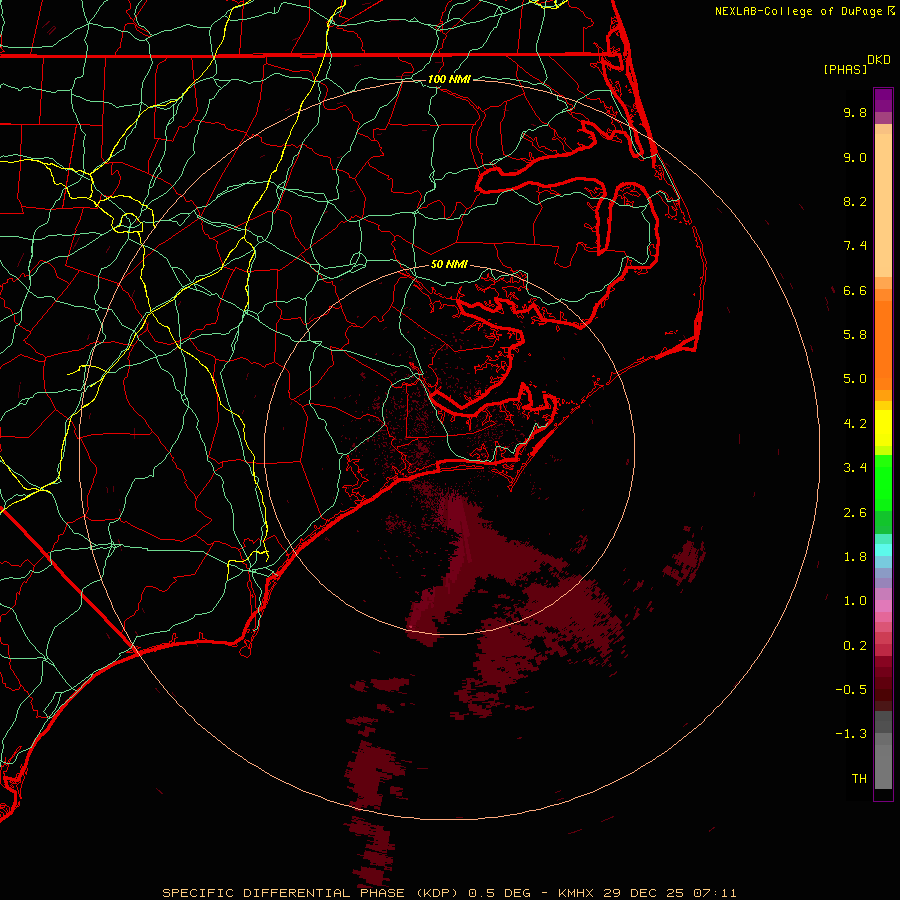Click the TH threshold label on the scale
The image size is (900, 900).
point(859,779)
